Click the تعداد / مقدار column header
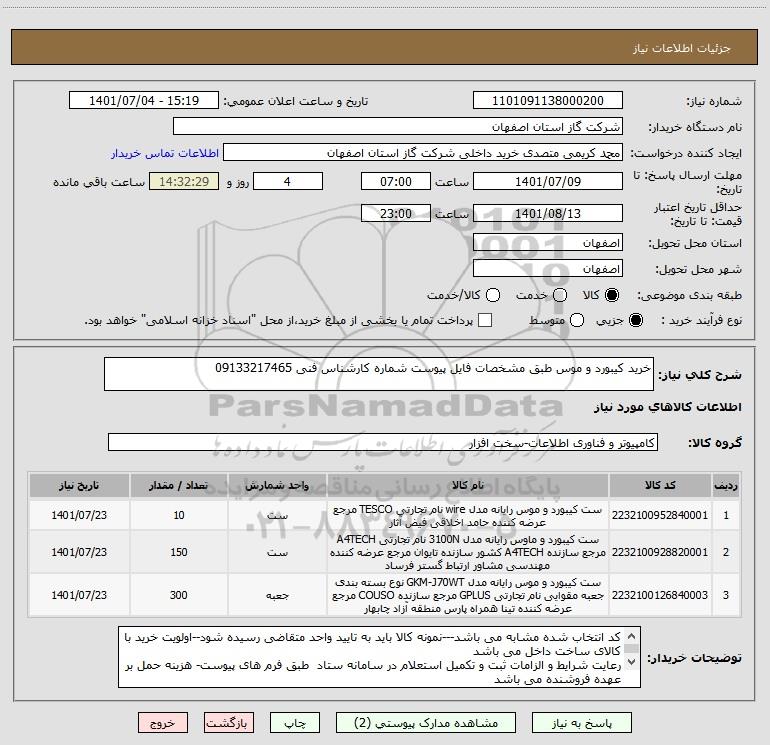Viewport: 770px width, 745px height. click(178, 485)
